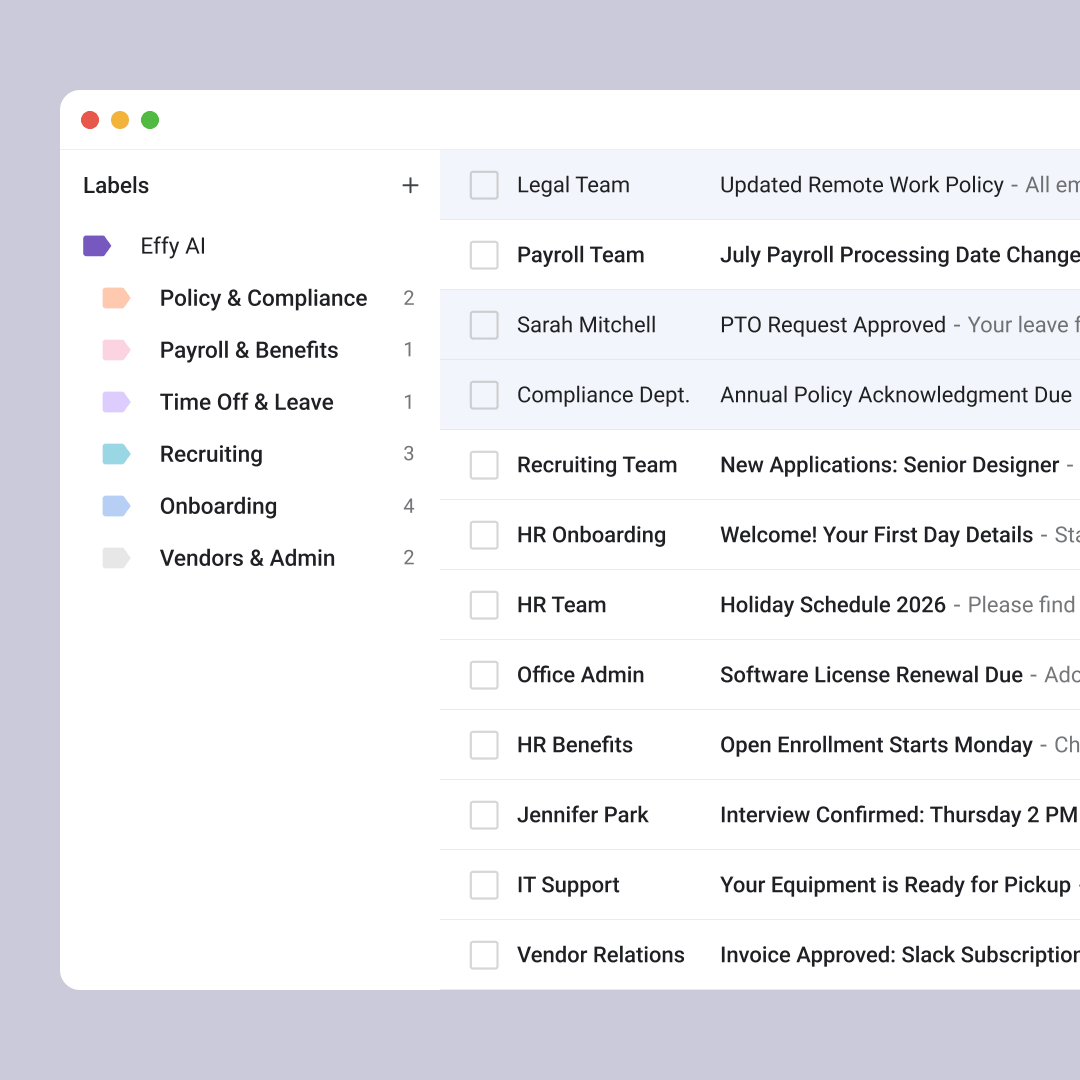The width and height of the screenshot is (1080, 1080).
Task: Click the teal Recruiting tag icon
Action: [116, 454]
